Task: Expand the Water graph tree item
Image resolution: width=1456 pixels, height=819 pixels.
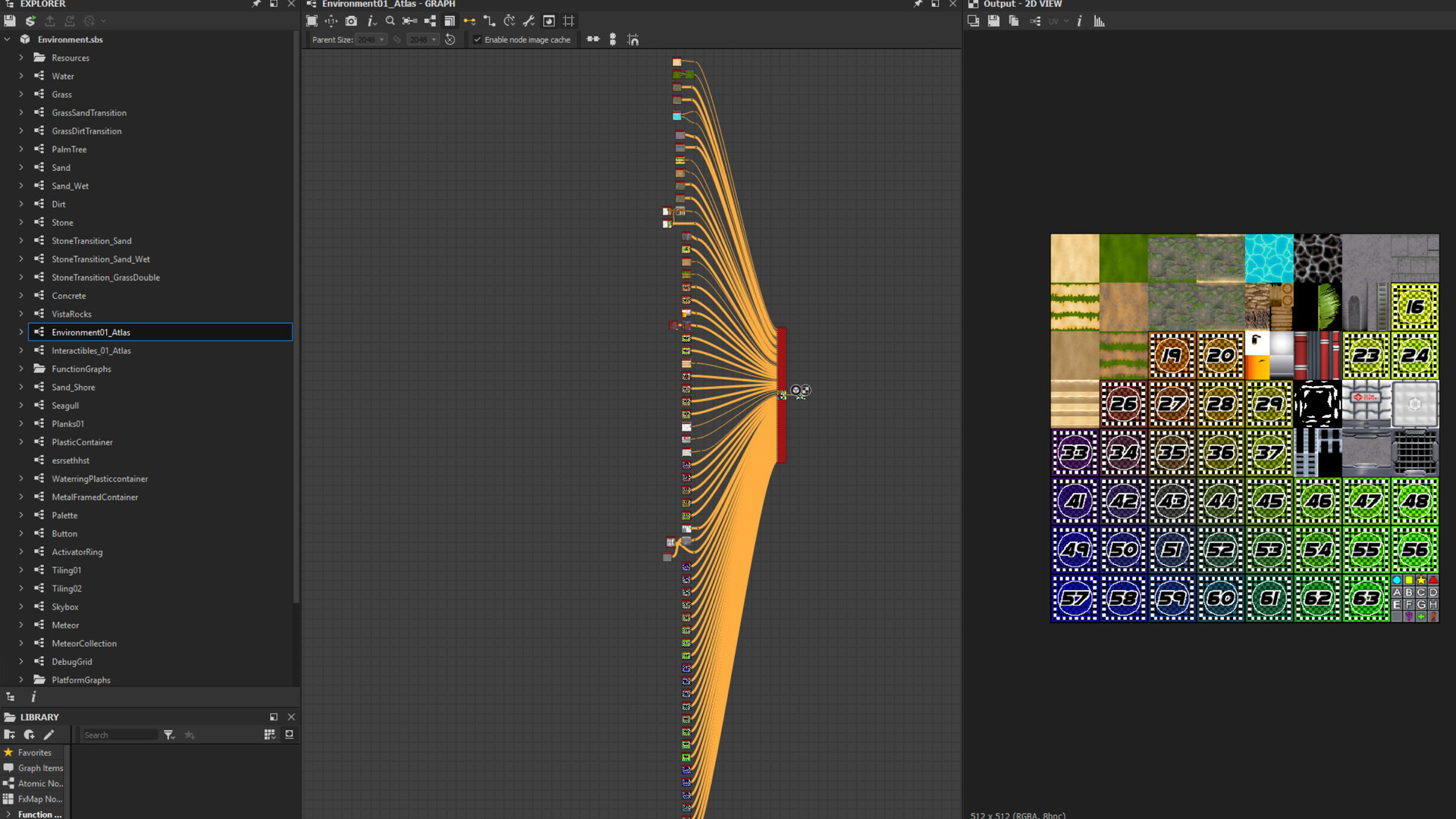Action: [21, 76]
